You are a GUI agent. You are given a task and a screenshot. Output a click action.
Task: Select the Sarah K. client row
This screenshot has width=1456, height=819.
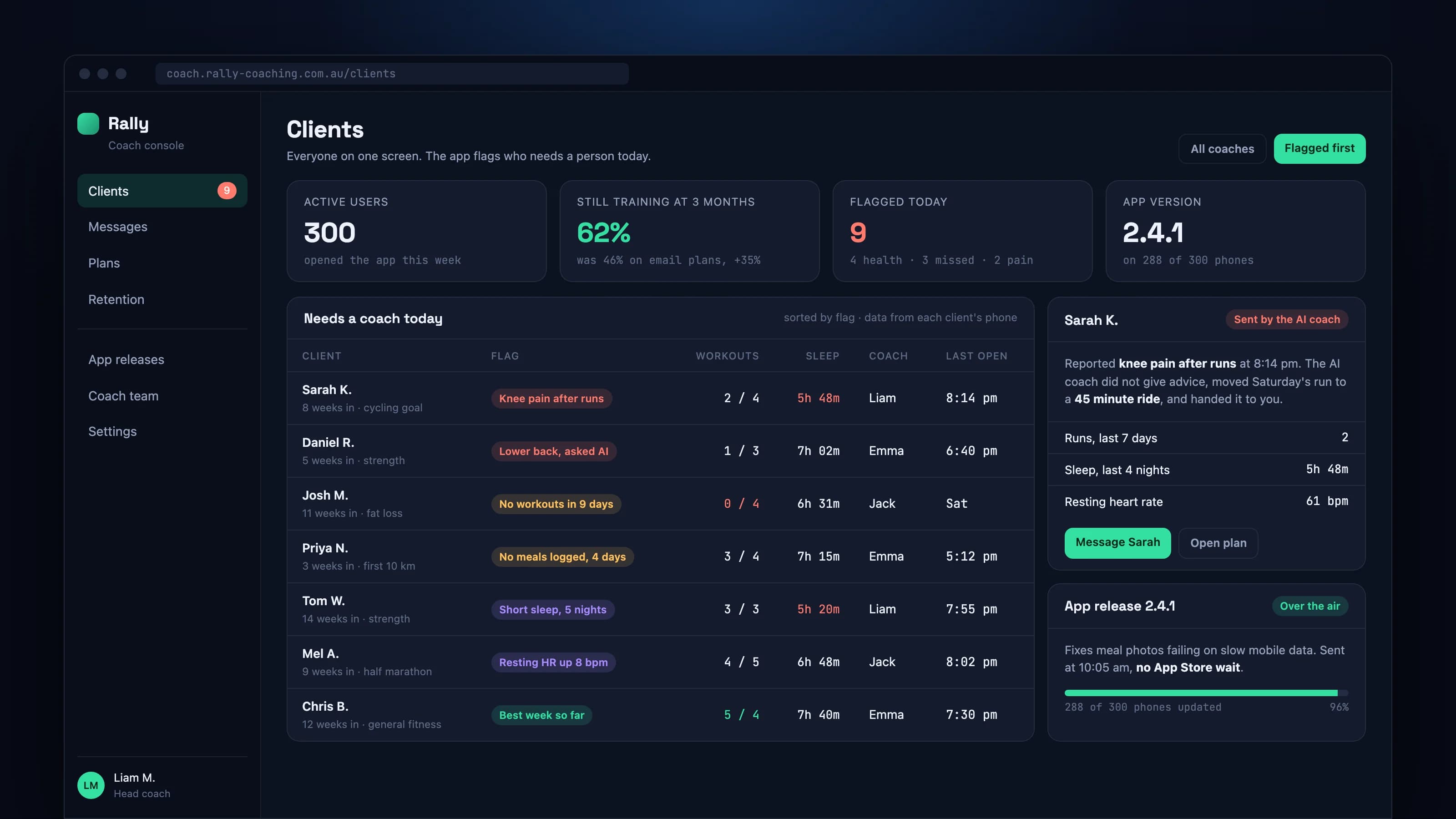click(x=660, y=398)
